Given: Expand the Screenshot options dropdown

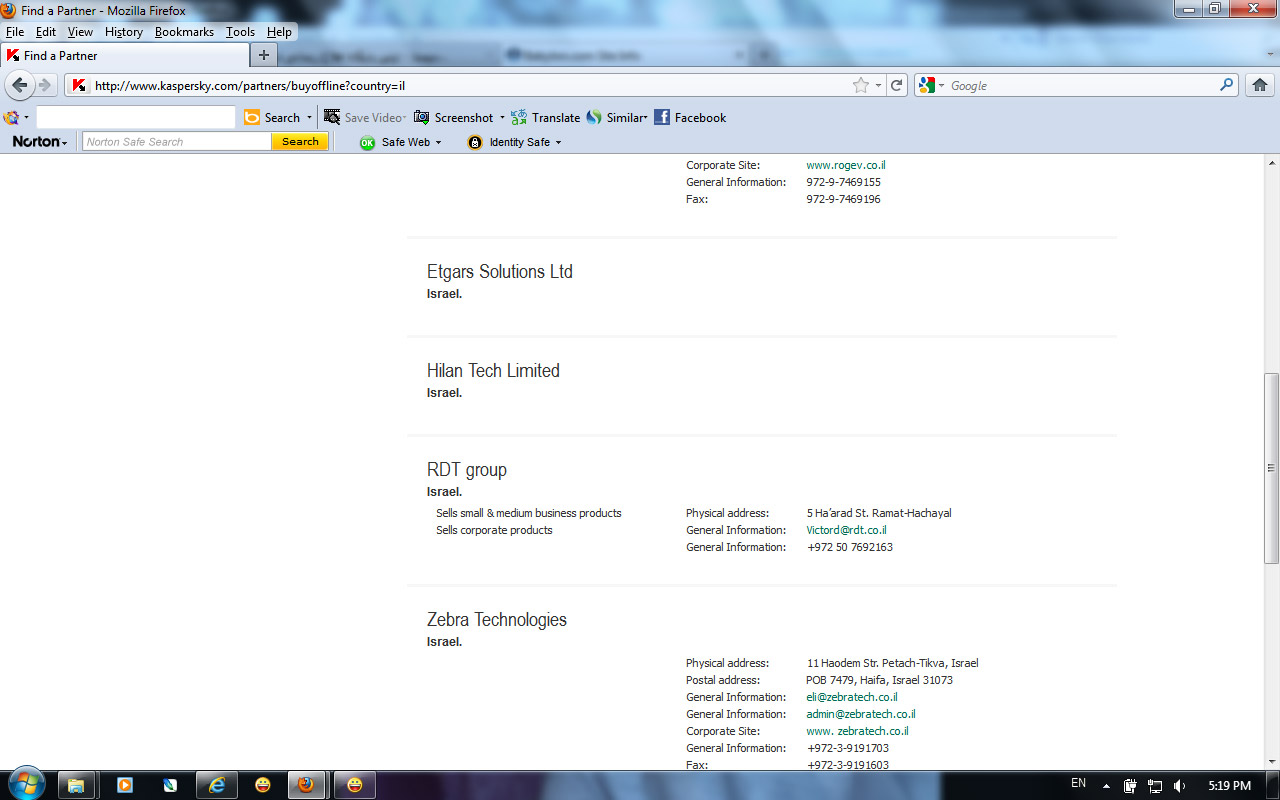Looking at the screenshot, I should tap(502, 118).
